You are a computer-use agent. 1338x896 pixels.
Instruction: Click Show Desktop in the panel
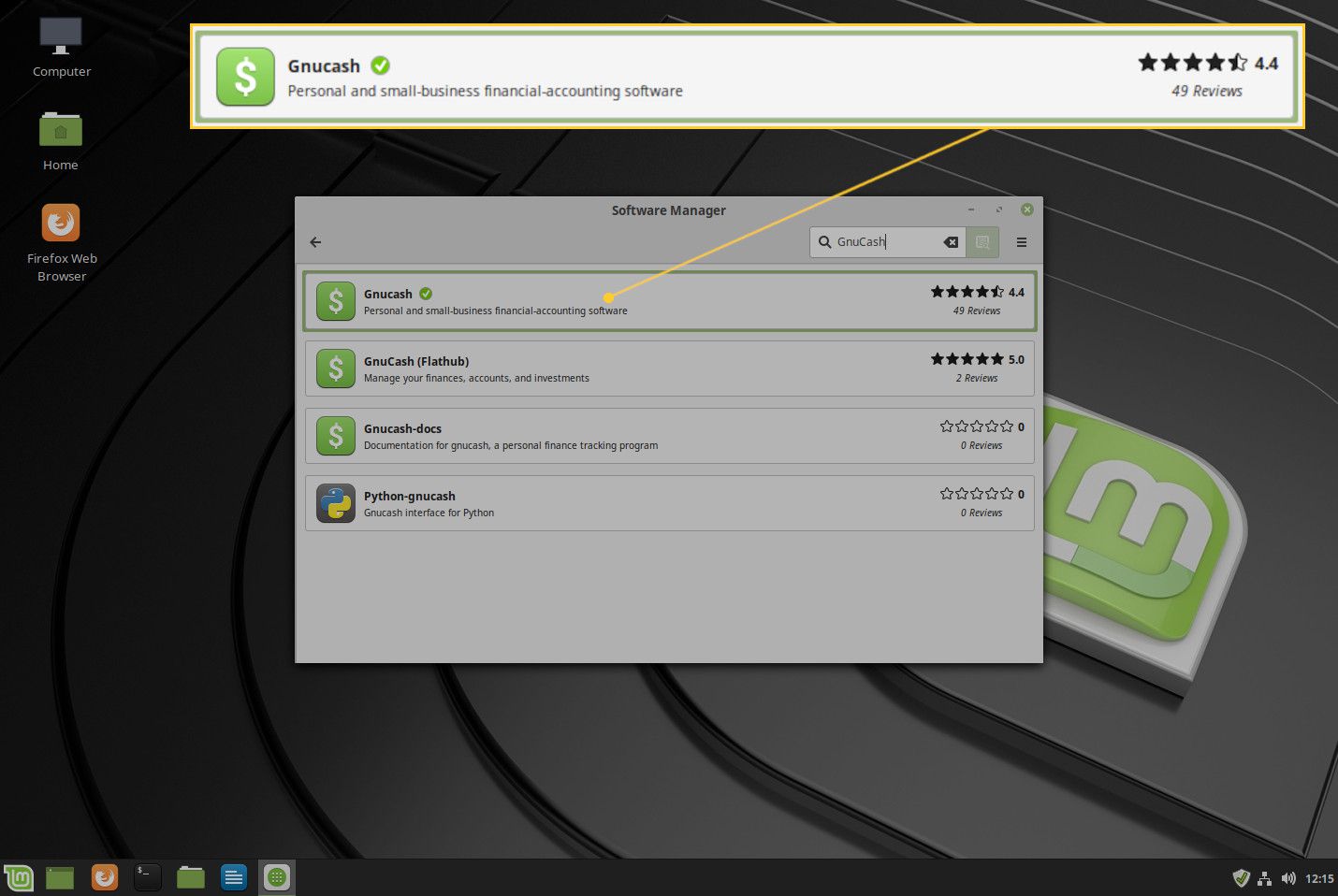pyautogui.click(x=60, y=877)
